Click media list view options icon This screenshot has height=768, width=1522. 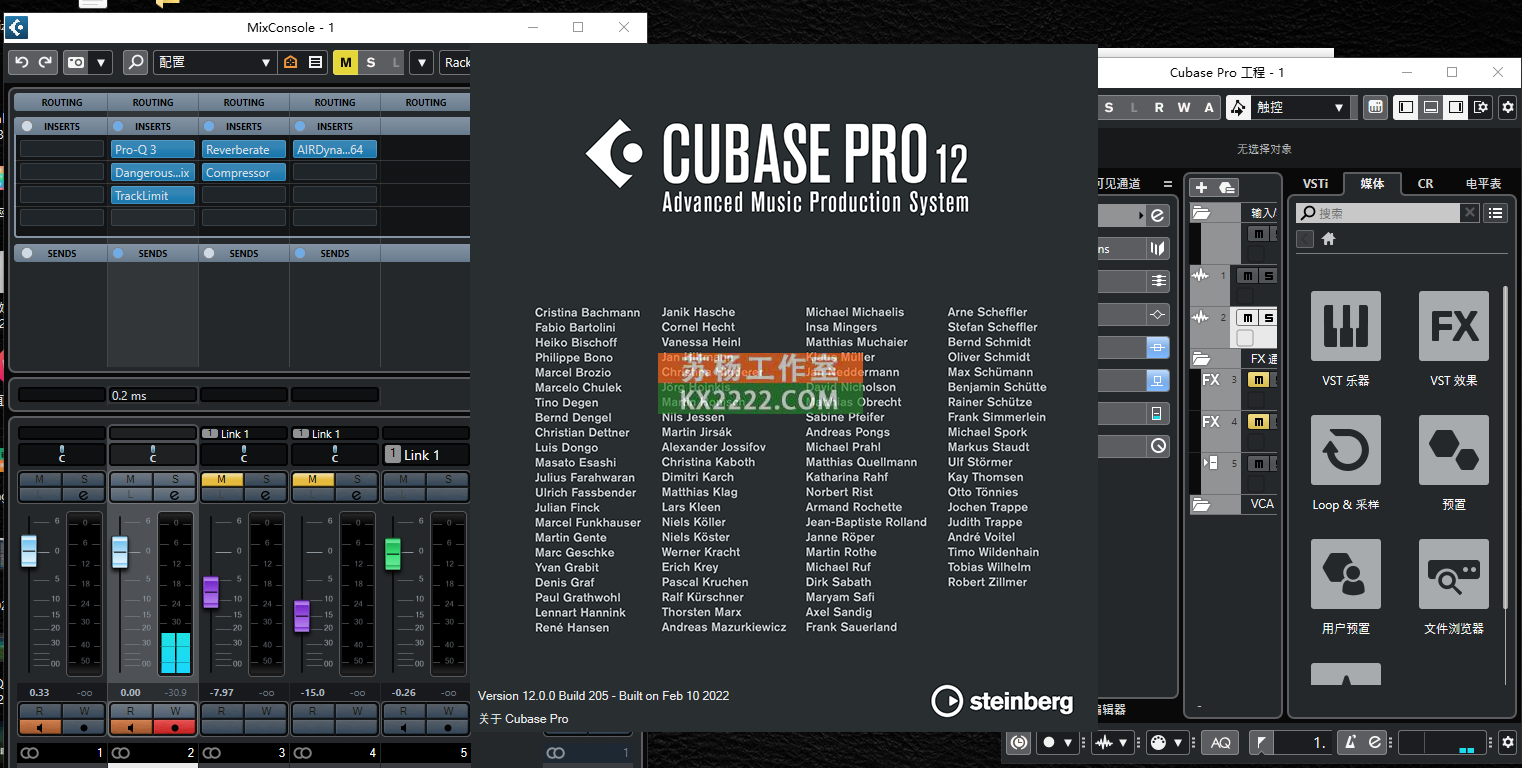coord(1495,213)
